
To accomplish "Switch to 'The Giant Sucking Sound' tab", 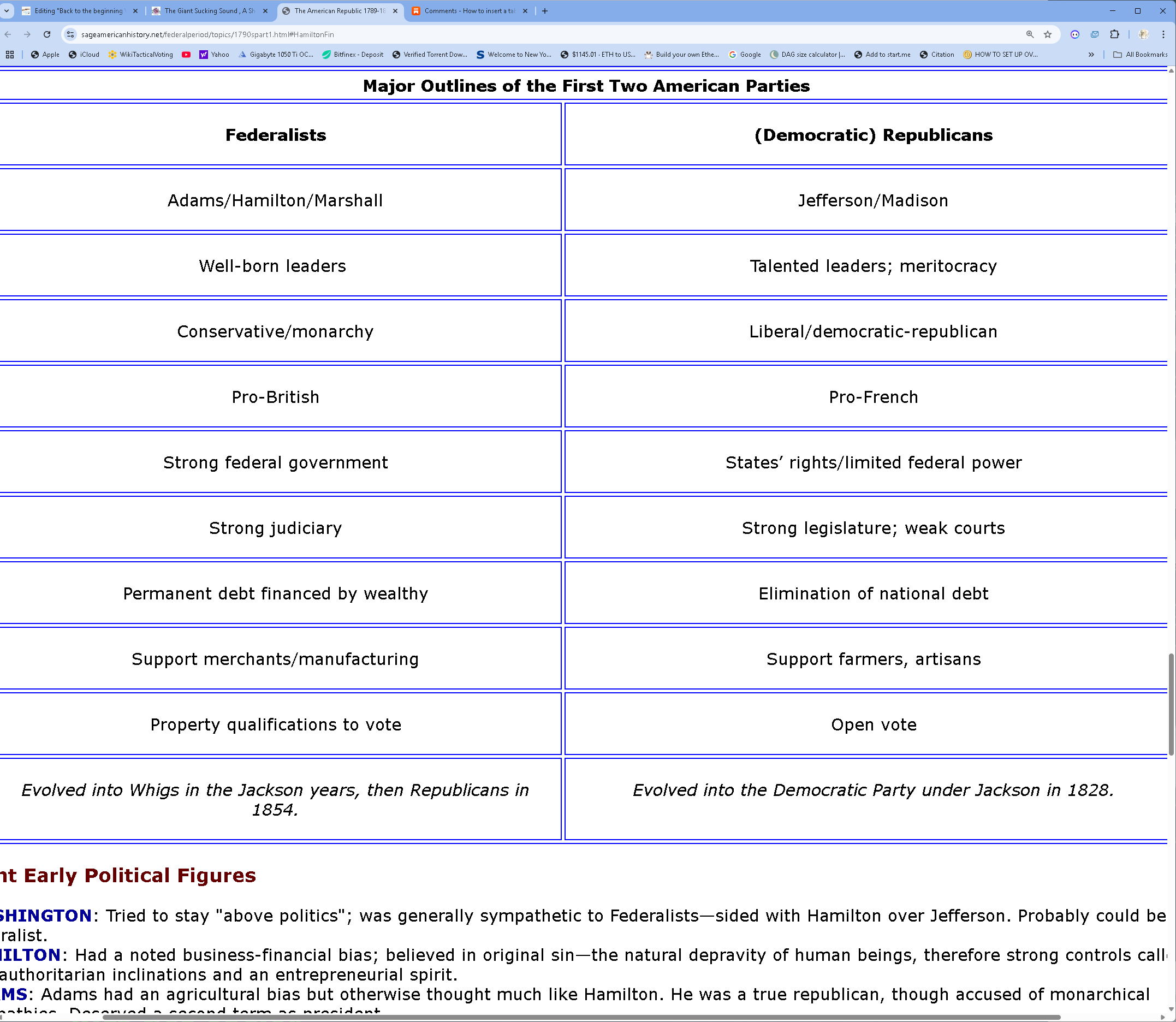I will pos(209,11).
